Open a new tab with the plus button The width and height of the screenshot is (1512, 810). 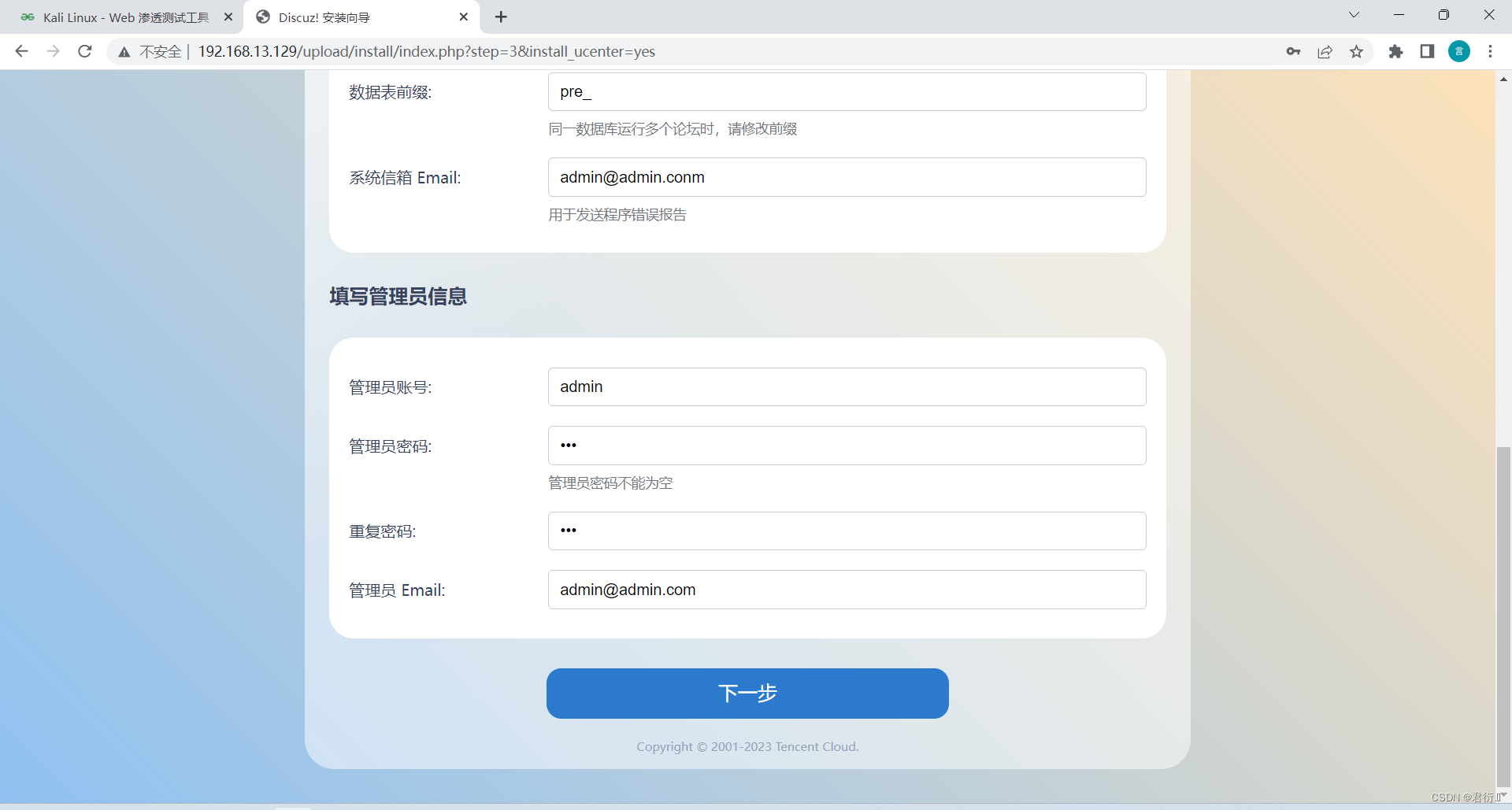pos(501,17)
